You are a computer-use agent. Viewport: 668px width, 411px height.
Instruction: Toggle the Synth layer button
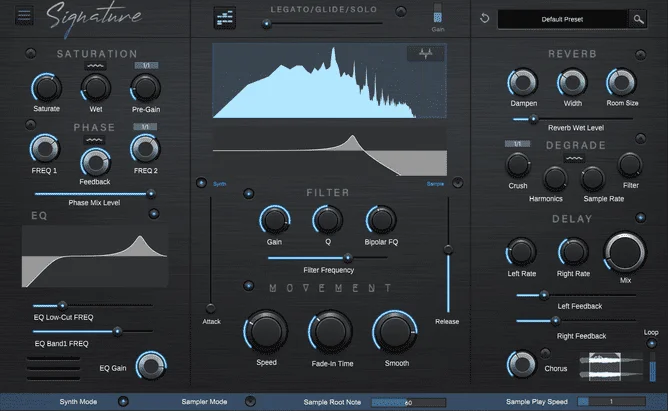click(201, 183)
